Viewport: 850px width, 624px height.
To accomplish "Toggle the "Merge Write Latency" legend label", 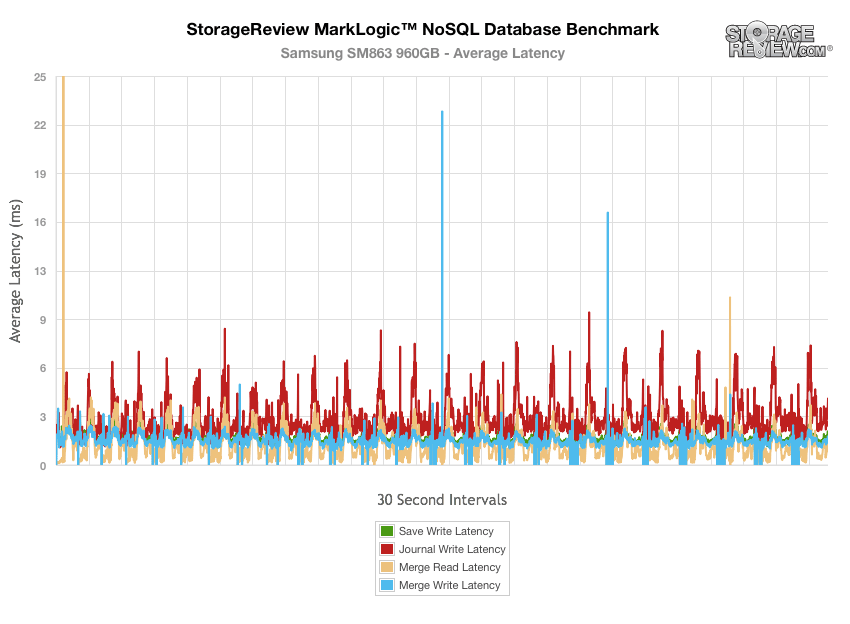I will 449,585.
